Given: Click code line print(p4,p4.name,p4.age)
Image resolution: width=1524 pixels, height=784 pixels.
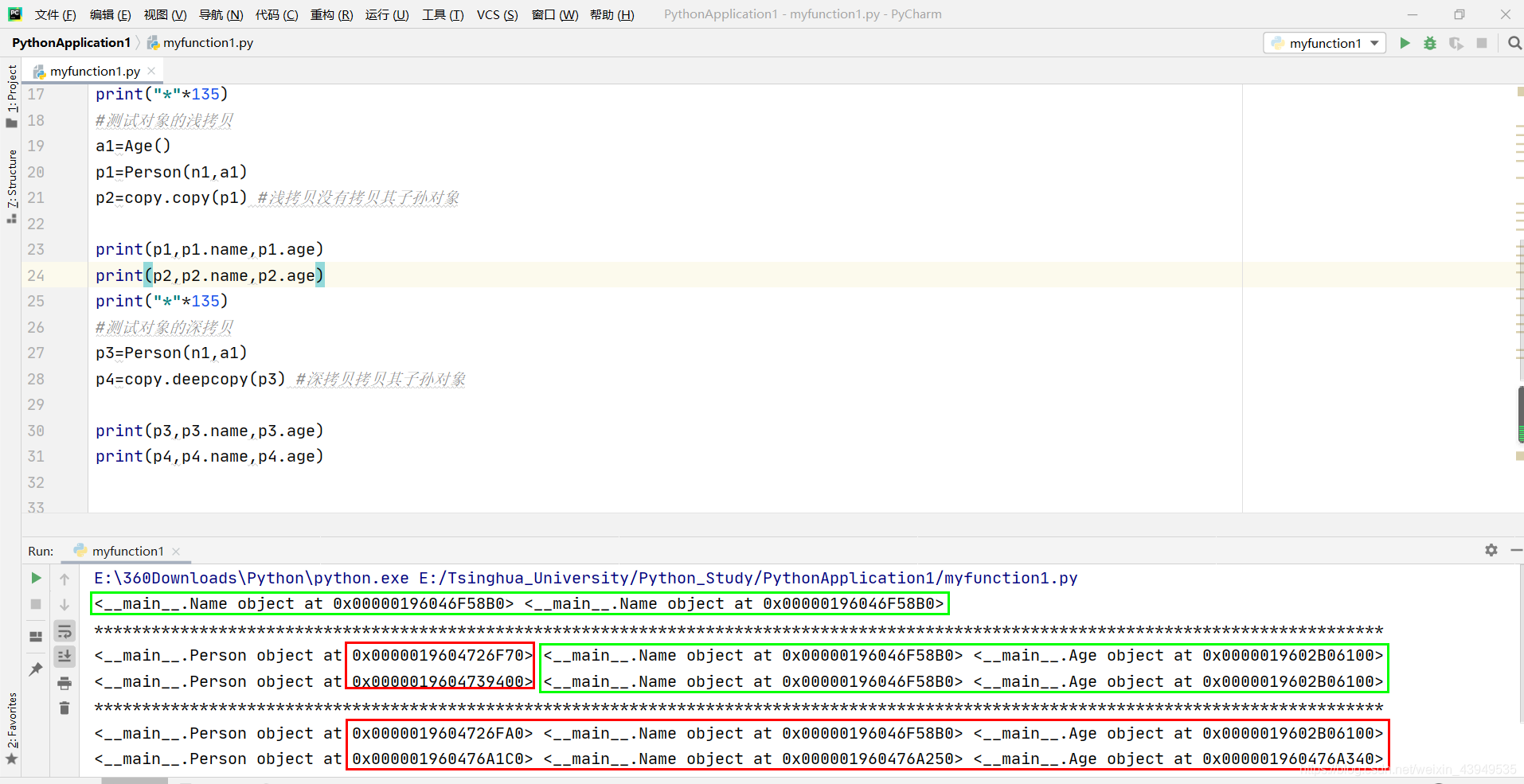Looking at the screenshot, I should point(209,456).
